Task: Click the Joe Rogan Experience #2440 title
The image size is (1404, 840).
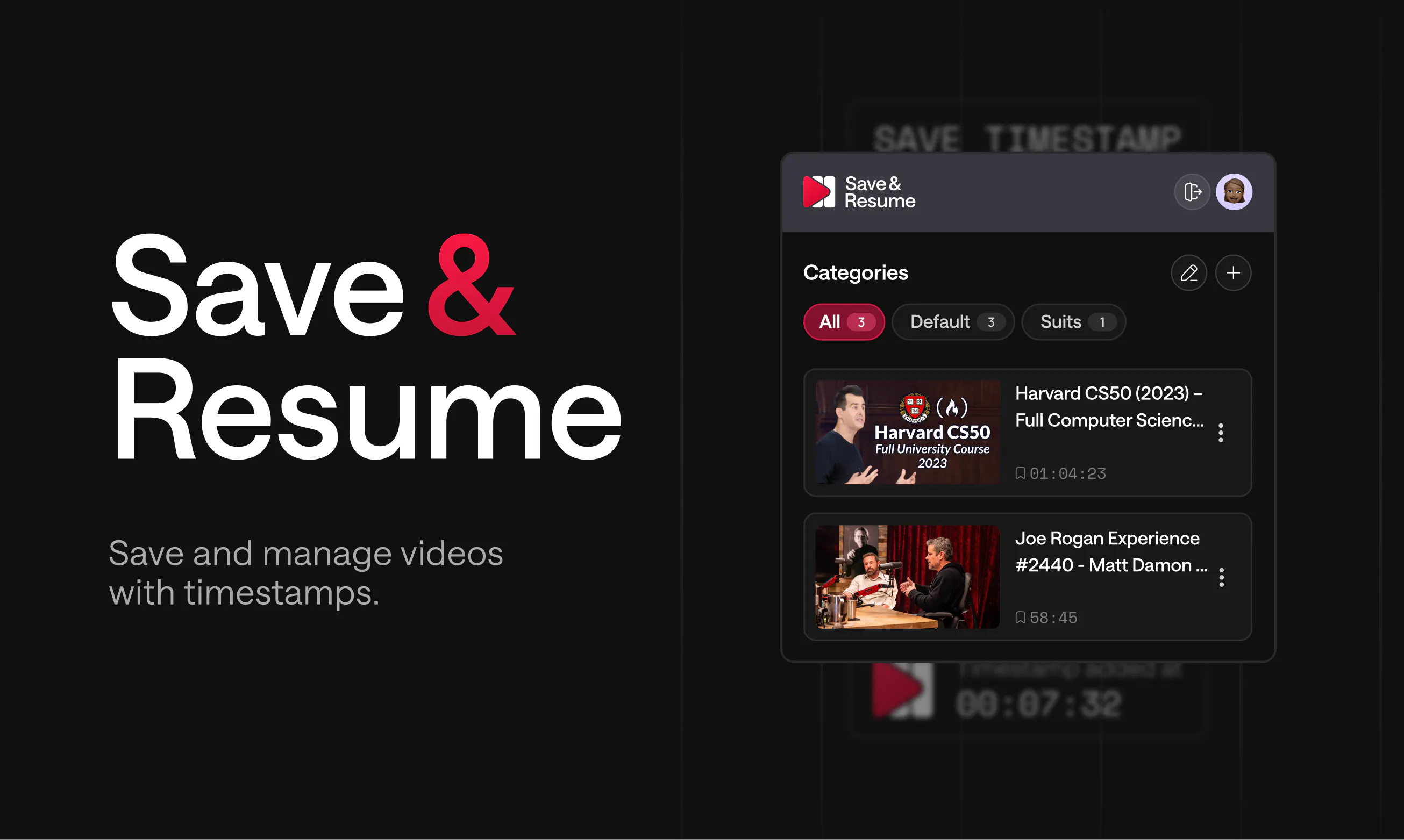Action: pyautogui.click(x=1111, y=551)
